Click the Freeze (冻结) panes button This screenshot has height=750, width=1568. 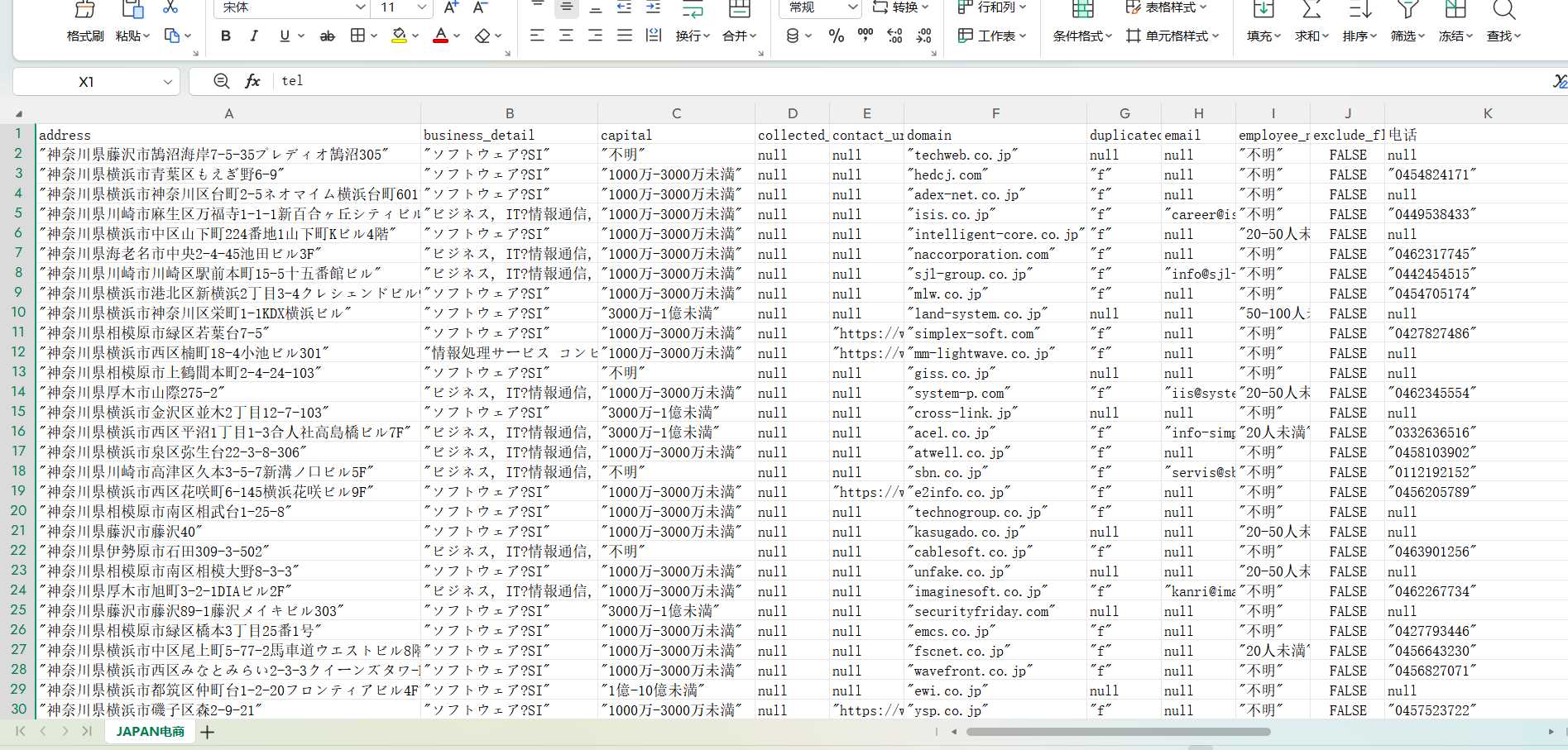click(x=1455, y=22)
